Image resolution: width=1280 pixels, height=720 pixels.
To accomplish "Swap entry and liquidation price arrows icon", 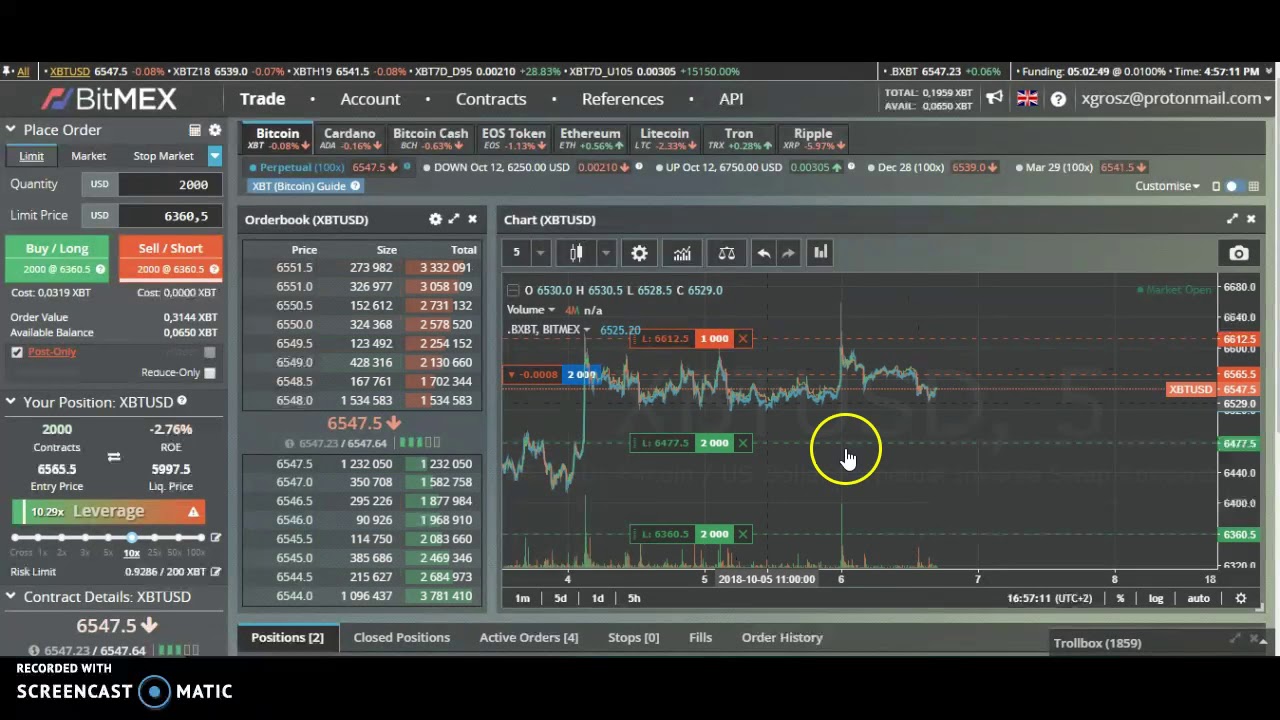I will pyautogui.click(x=113, y=457).
